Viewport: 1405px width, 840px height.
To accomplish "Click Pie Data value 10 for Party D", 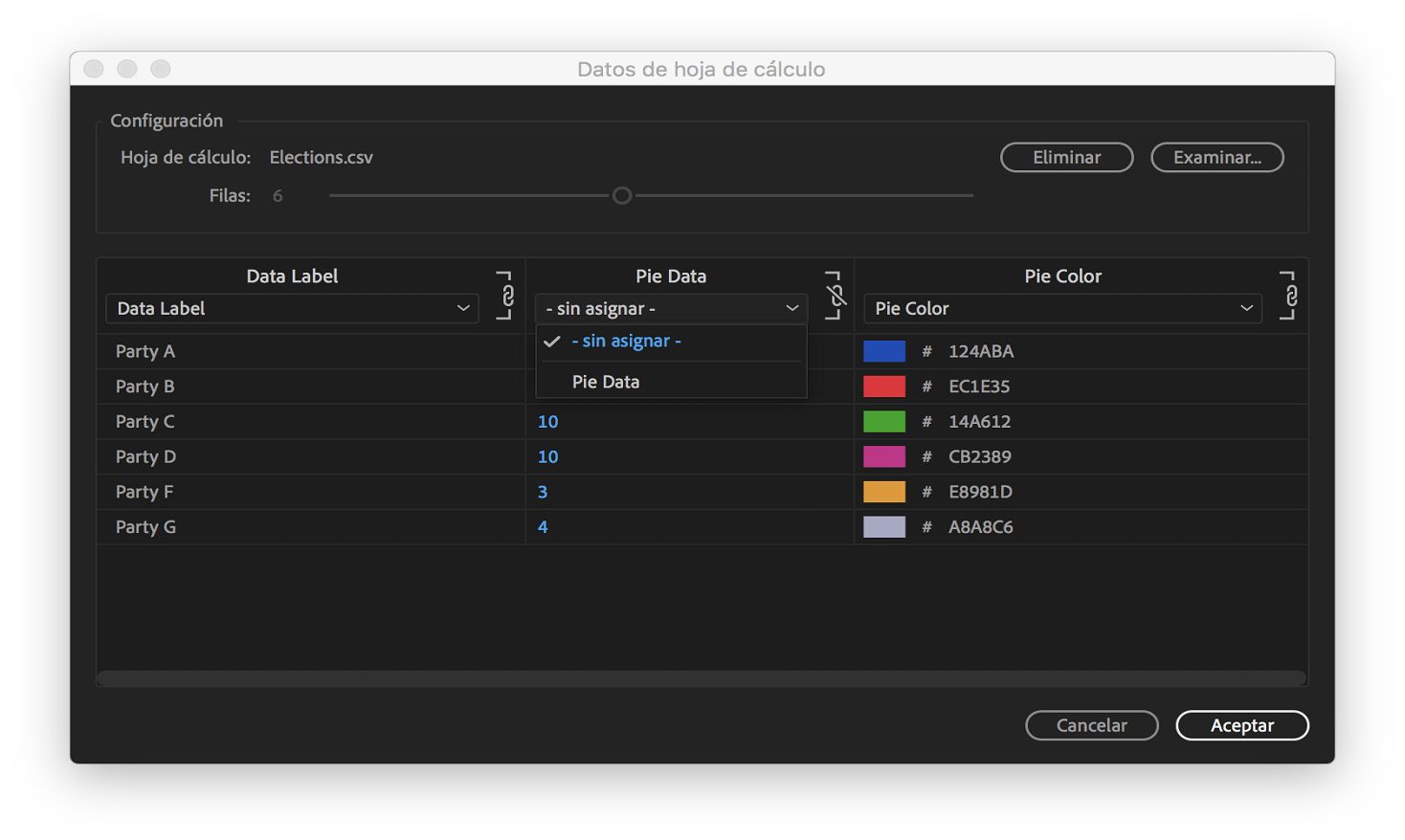I will pos(547,456).
